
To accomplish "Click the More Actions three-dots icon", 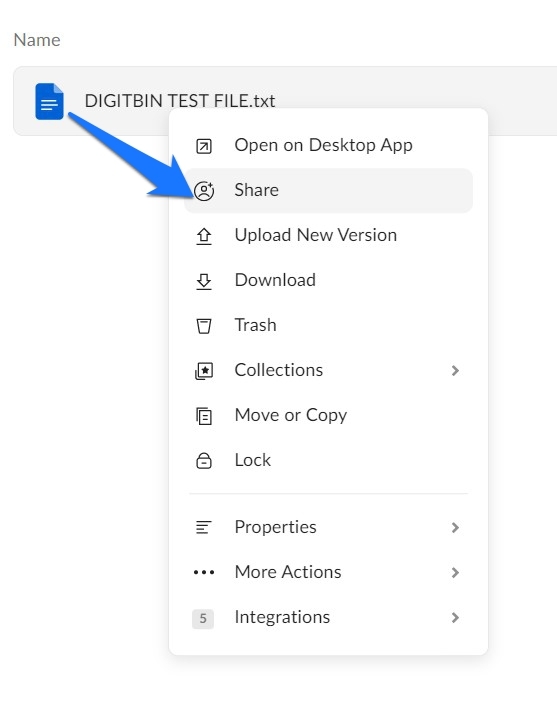I will pyautogui.click(x=204, y=572).
